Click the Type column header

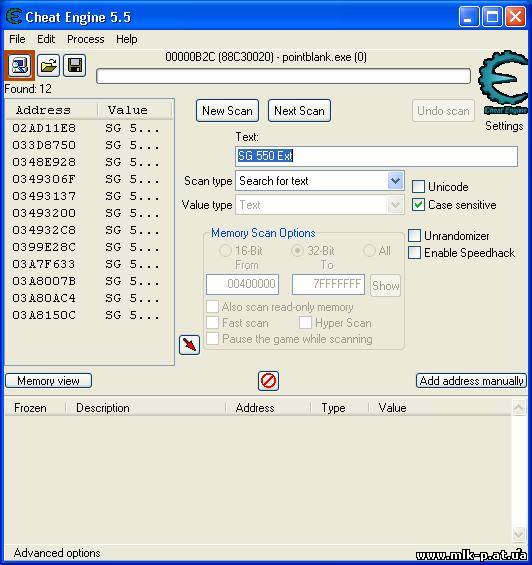point(340,408)
